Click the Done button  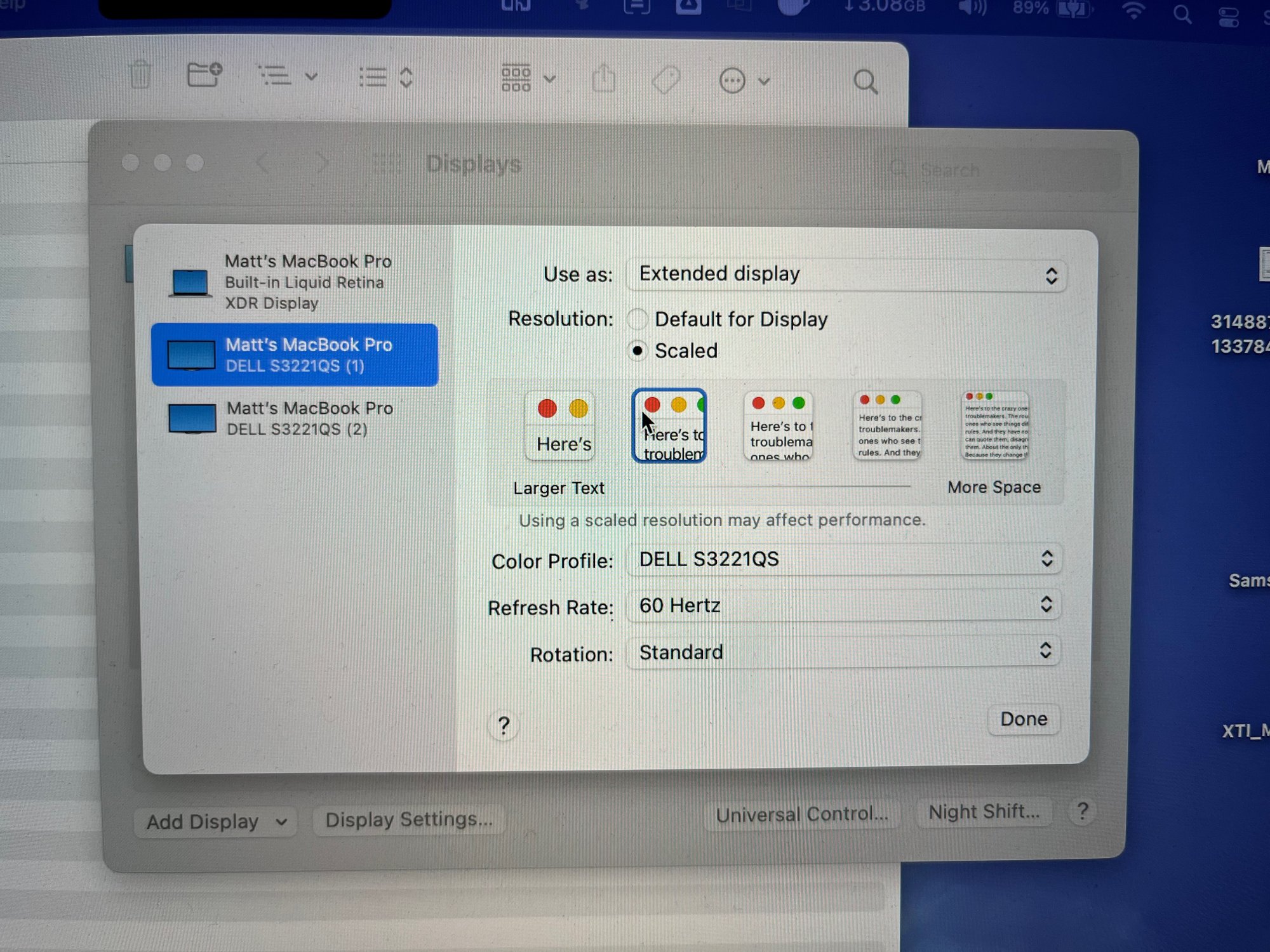point(1023,719)
